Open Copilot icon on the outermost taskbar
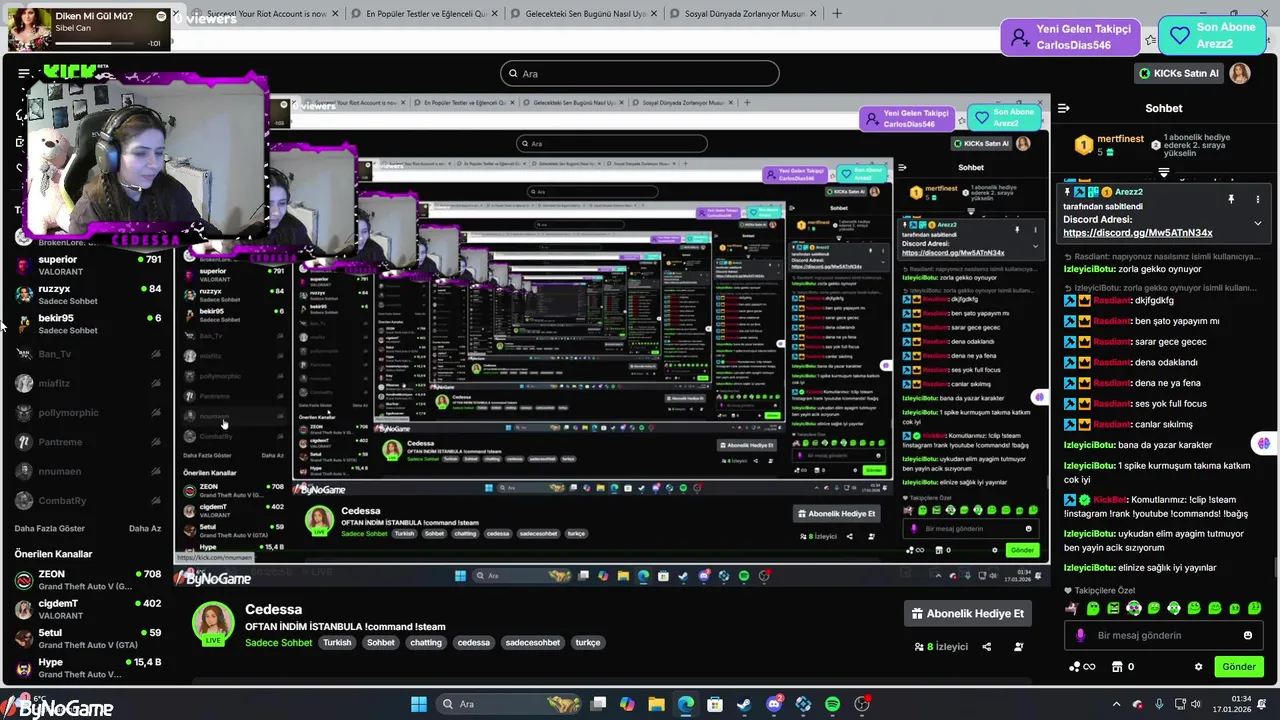The height and width of the screenshot is (720, 1280). click(627, 704)
